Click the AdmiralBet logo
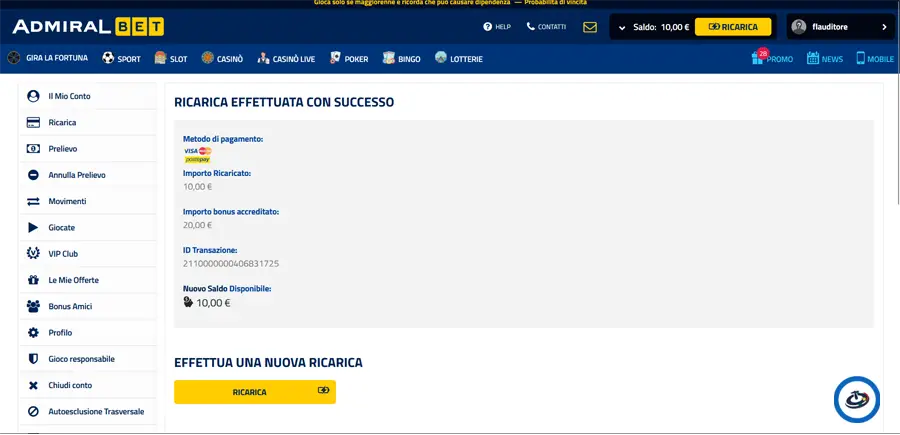 pos(88,26)
